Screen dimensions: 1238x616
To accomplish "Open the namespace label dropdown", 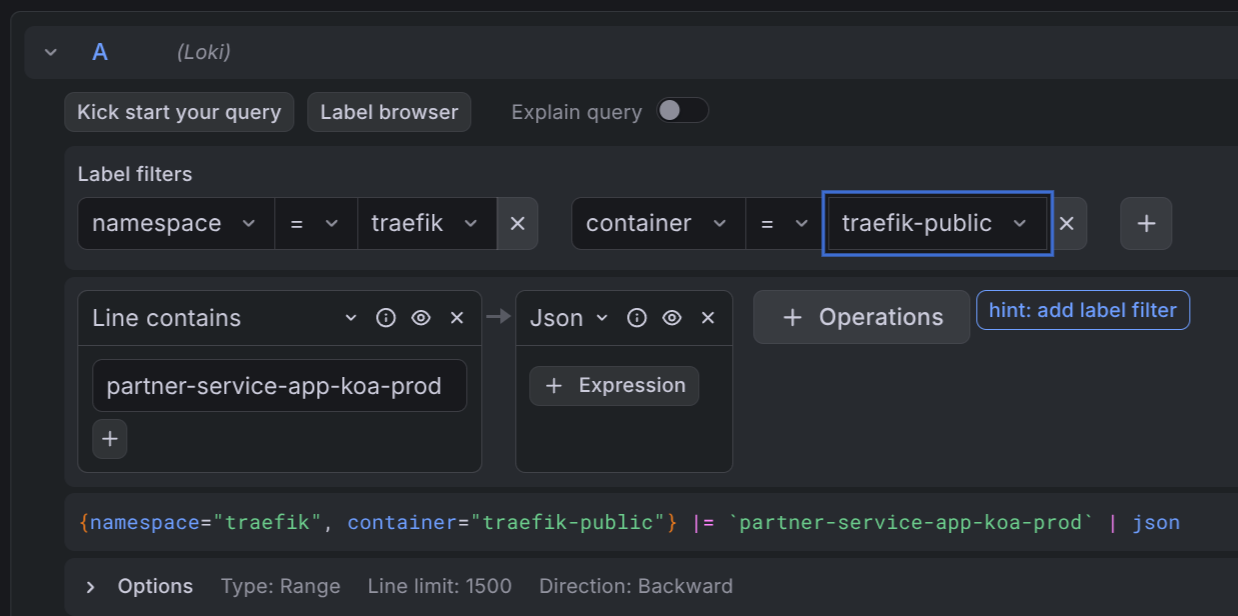I will (x=176, y=223).
